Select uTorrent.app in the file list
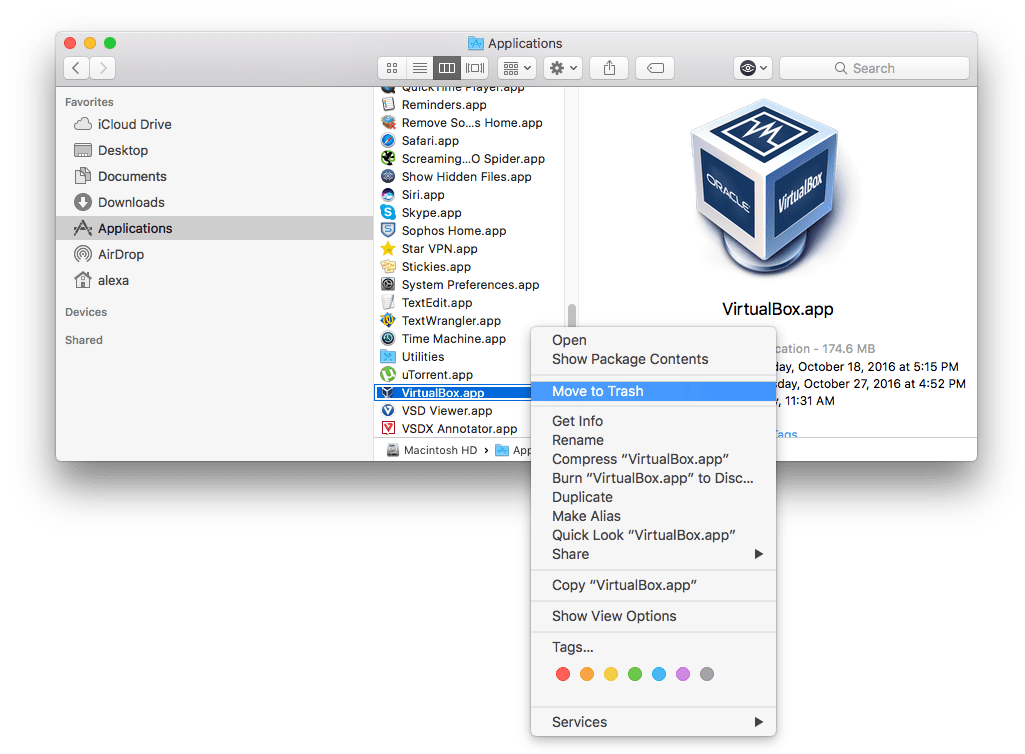Viewport: 1025px width, 754px height. pos(435,374)
